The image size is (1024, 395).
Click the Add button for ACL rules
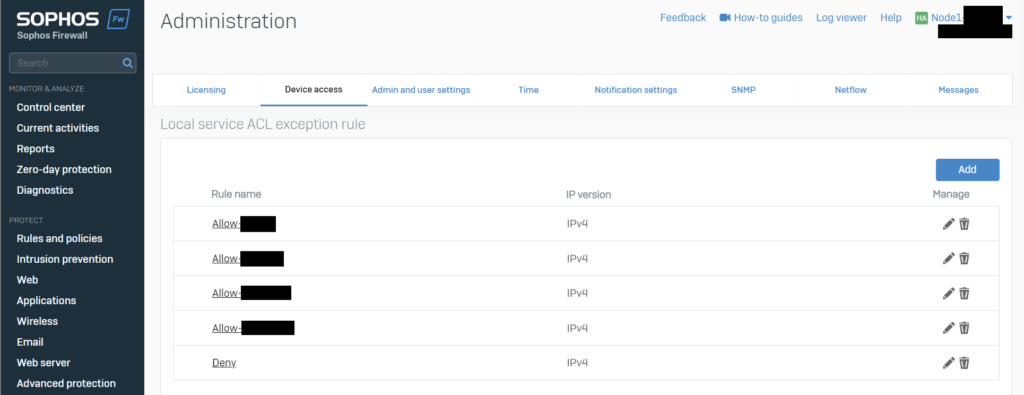coord(967,170)
